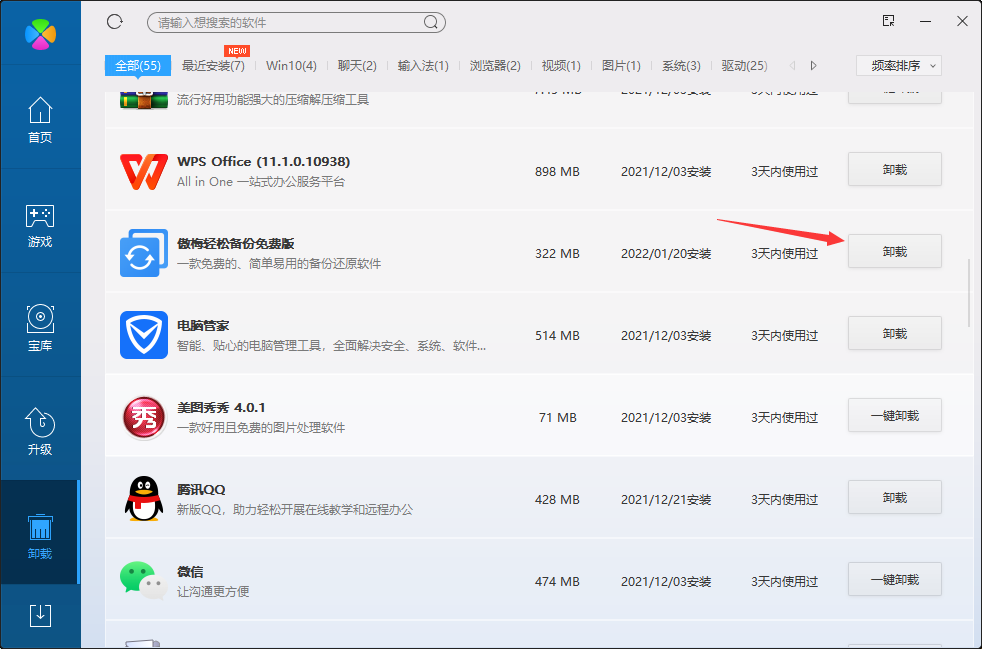Click WPS description 'All in One 一站式办公服务平台'

click(x=261, y=182)
